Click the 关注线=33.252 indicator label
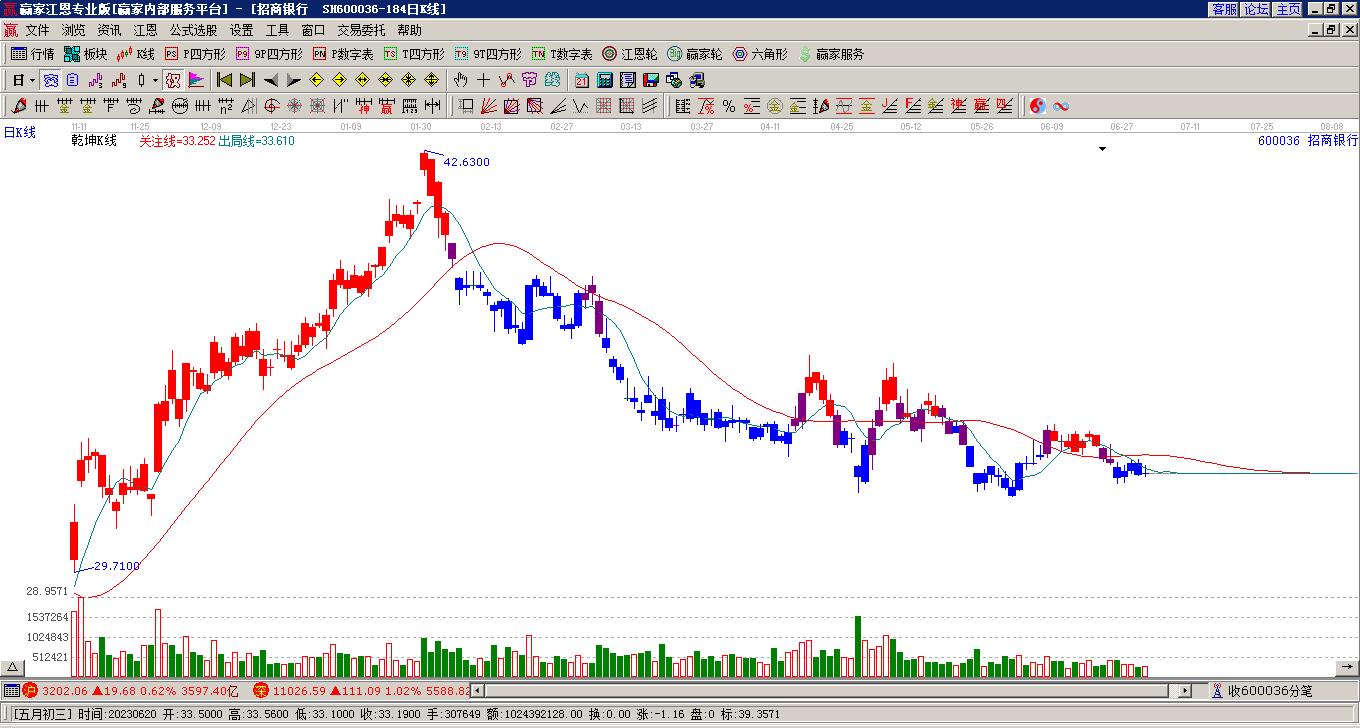 pos(177,141)
